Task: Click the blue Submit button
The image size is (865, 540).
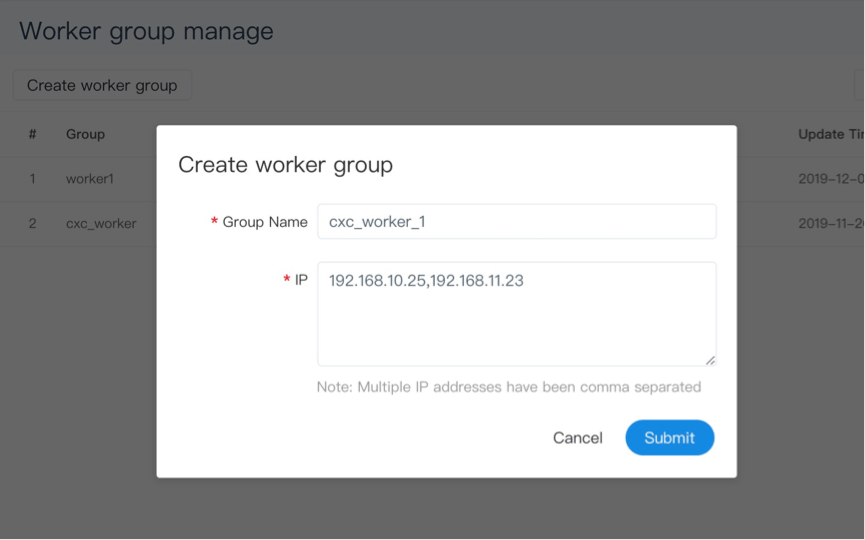Action: (x=669, y=438)
